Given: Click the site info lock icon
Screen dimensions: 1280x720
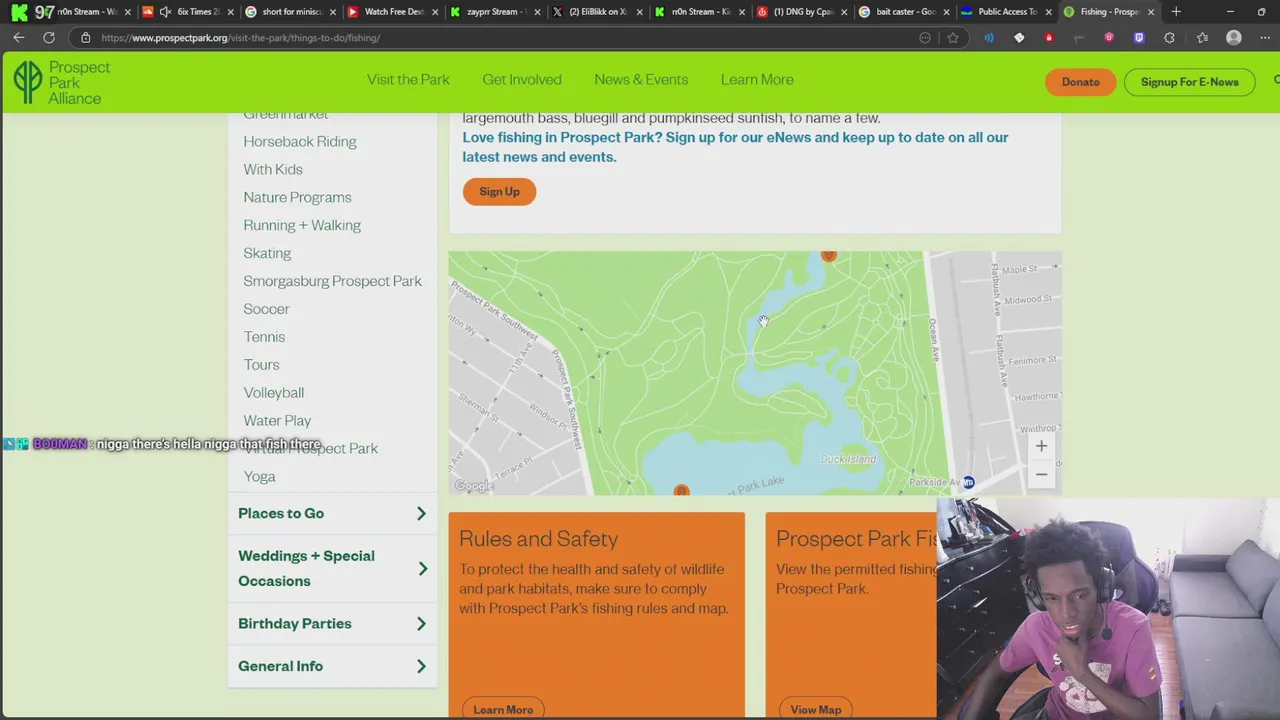Looking at the screenshot, I should (x=86, y=38).
